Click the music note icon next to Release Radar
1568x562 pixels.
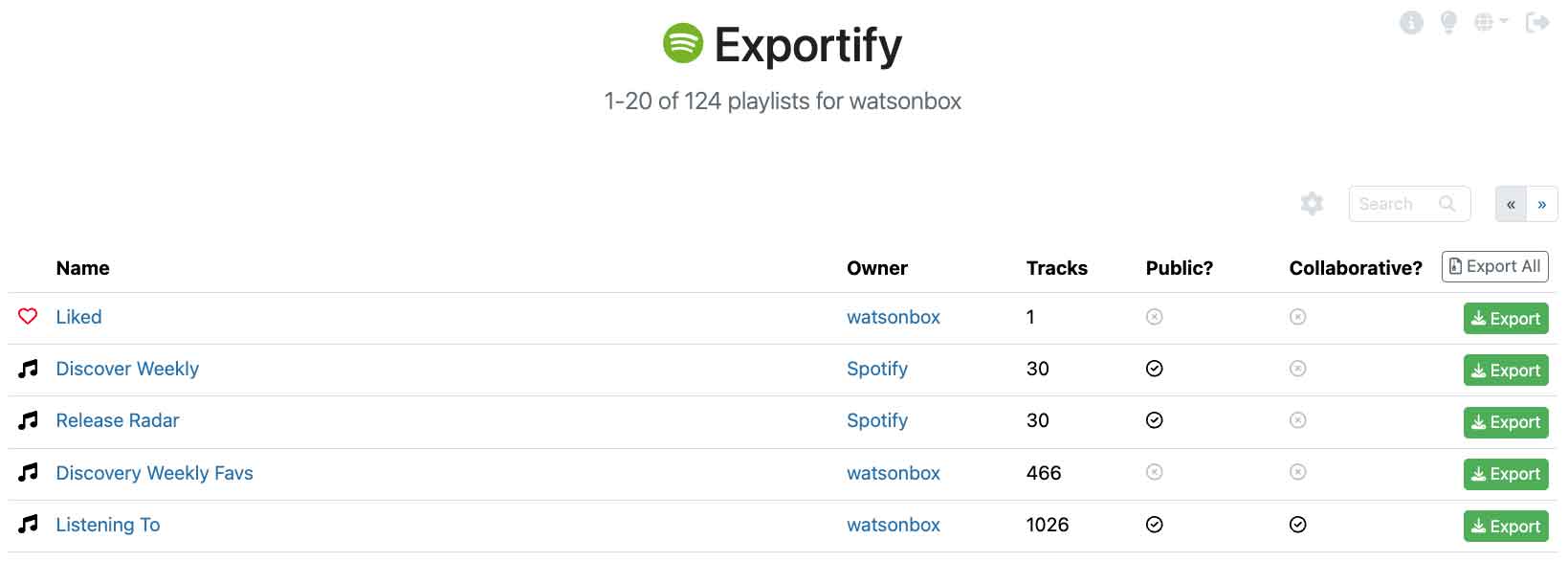(28, 419)
